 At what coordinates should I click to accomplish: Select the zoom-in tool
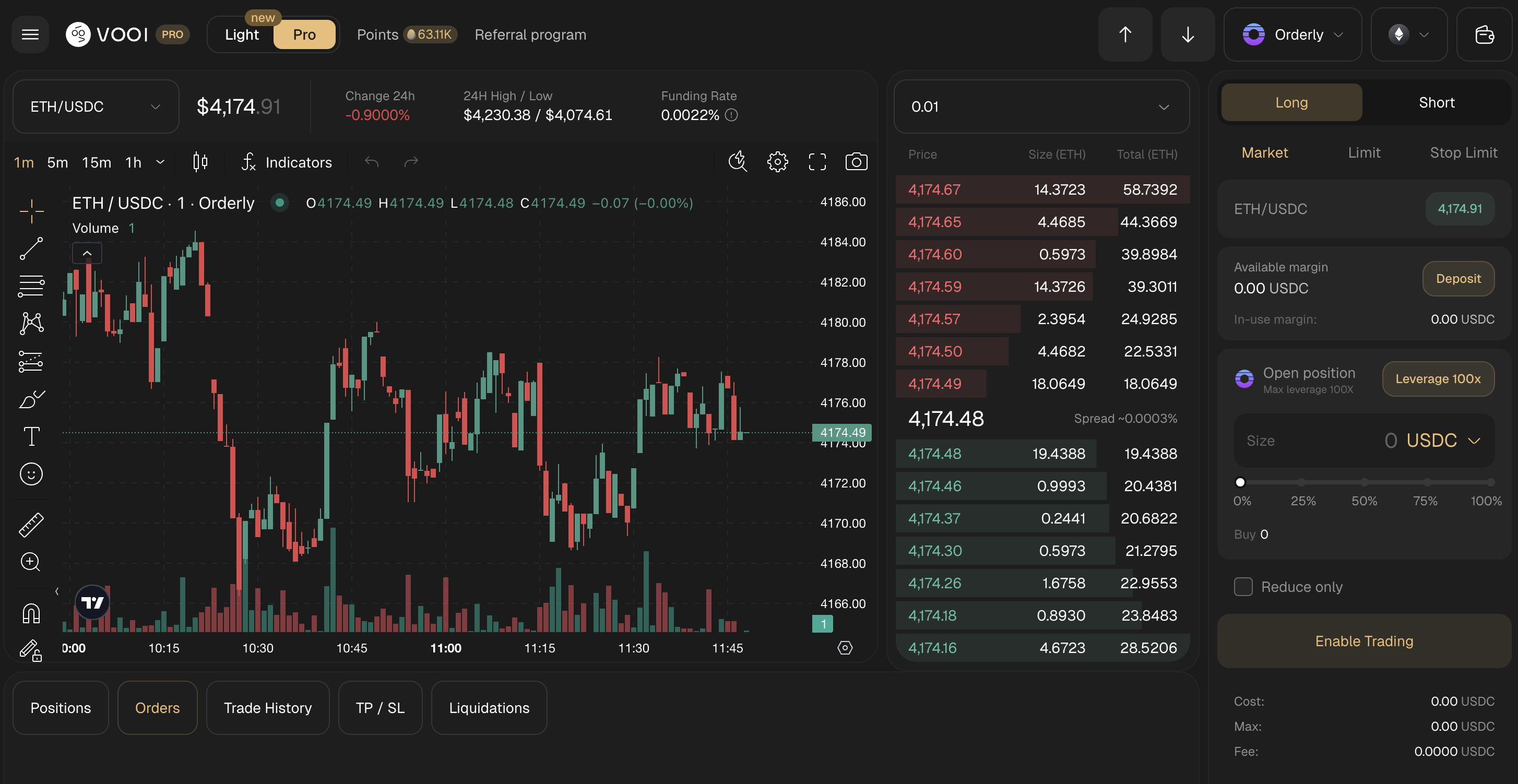tap(31, 562)
